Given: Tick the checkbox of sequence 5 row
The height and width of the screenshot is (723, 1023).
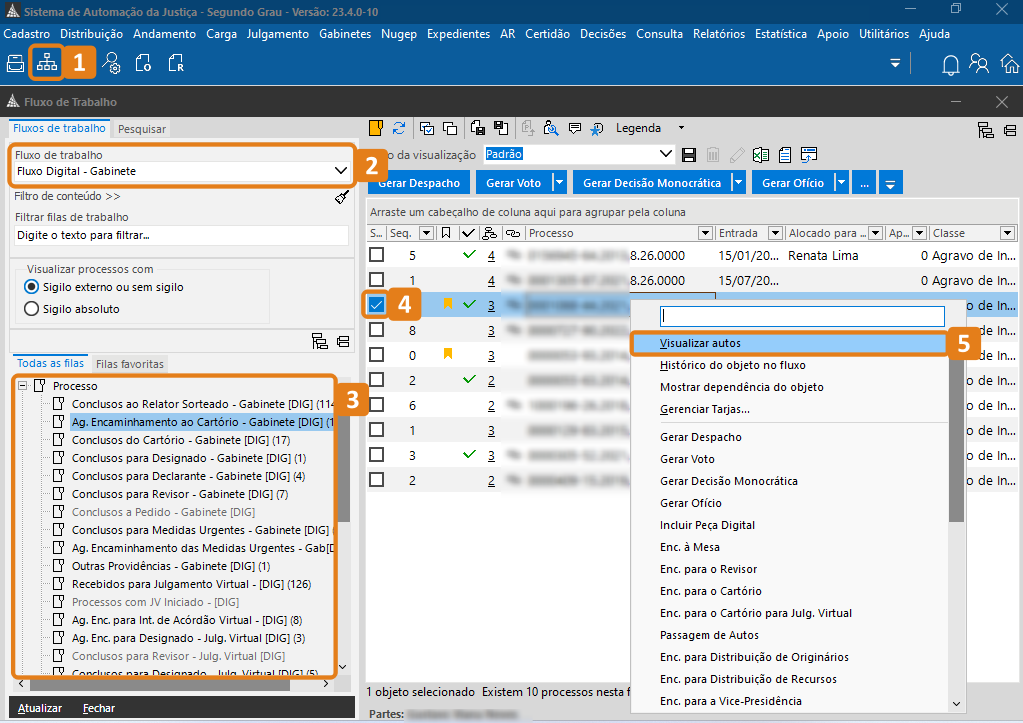Looking at the screenshot, I should tap(376, 255).
